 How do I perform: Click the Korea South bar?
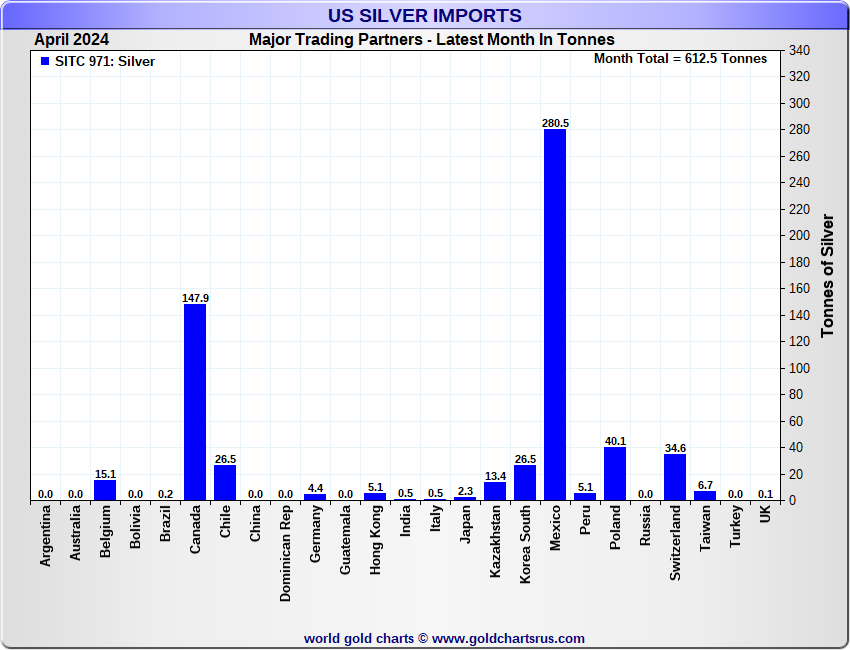pyautogui.click(x=525, y=482)
